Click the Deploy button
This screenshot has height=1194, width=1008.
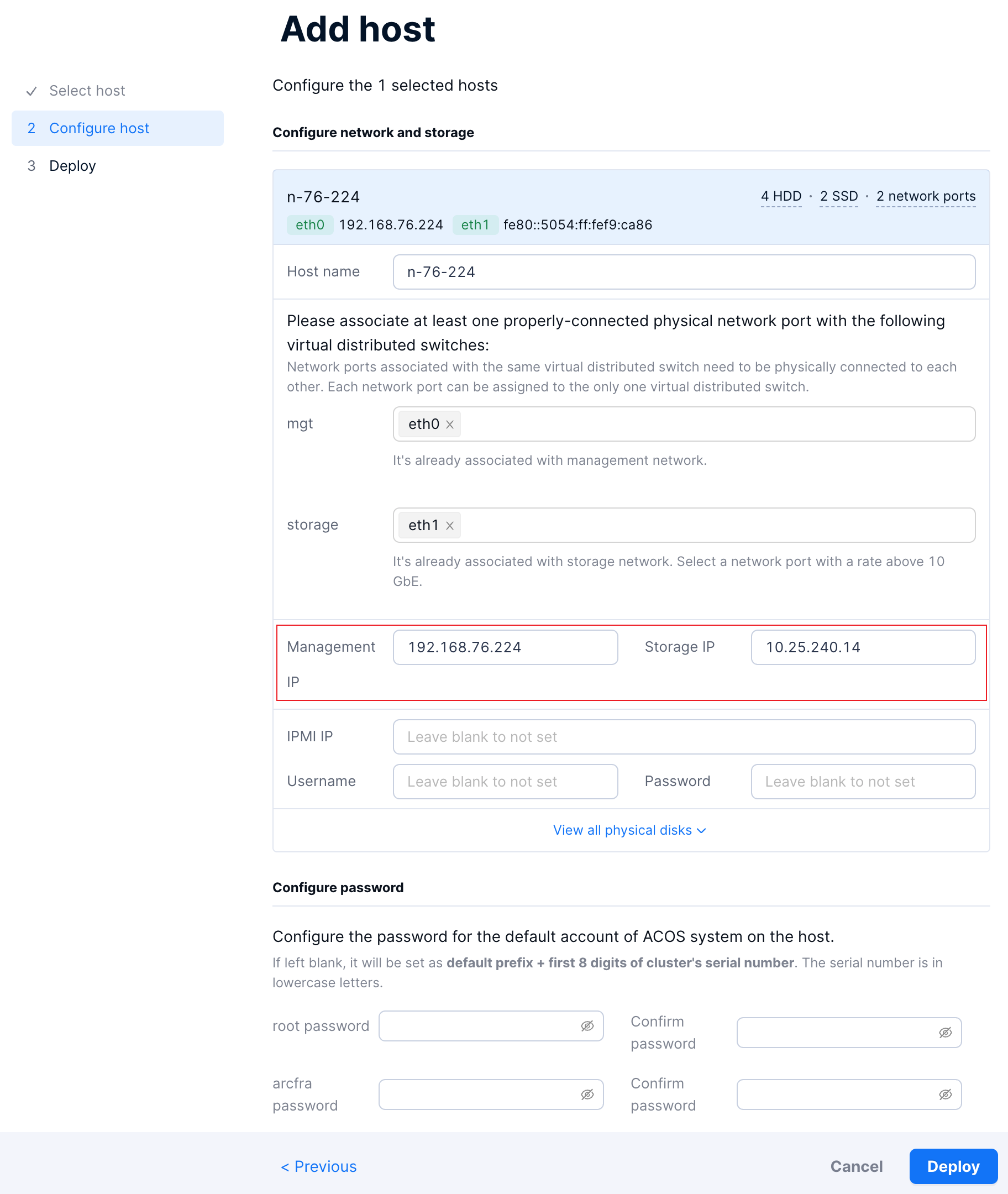(x=953, y=1166)
